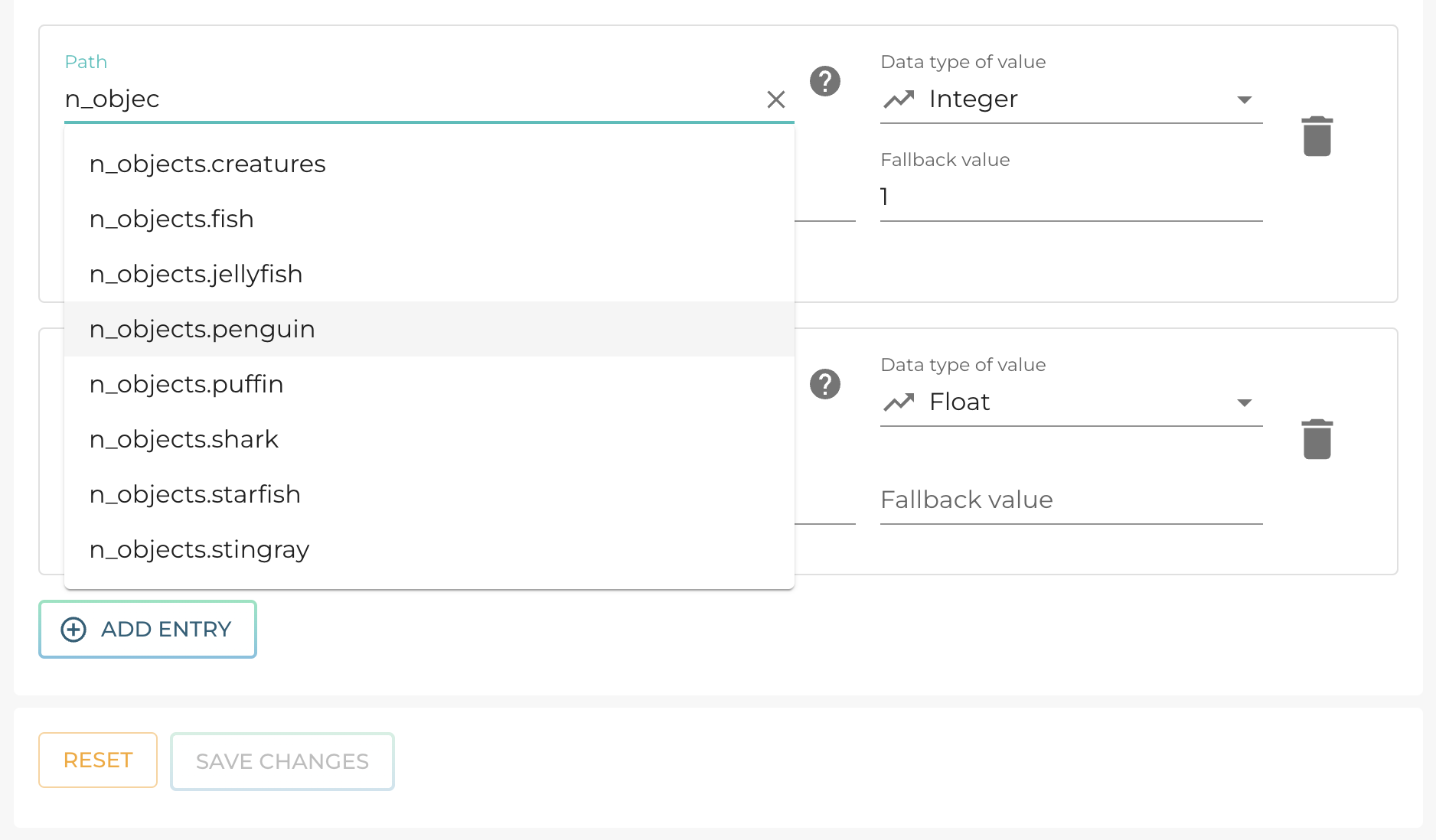Open help for the first Path entry
The width and height of the screenshot is (1436, 840).
pos(825,81)
